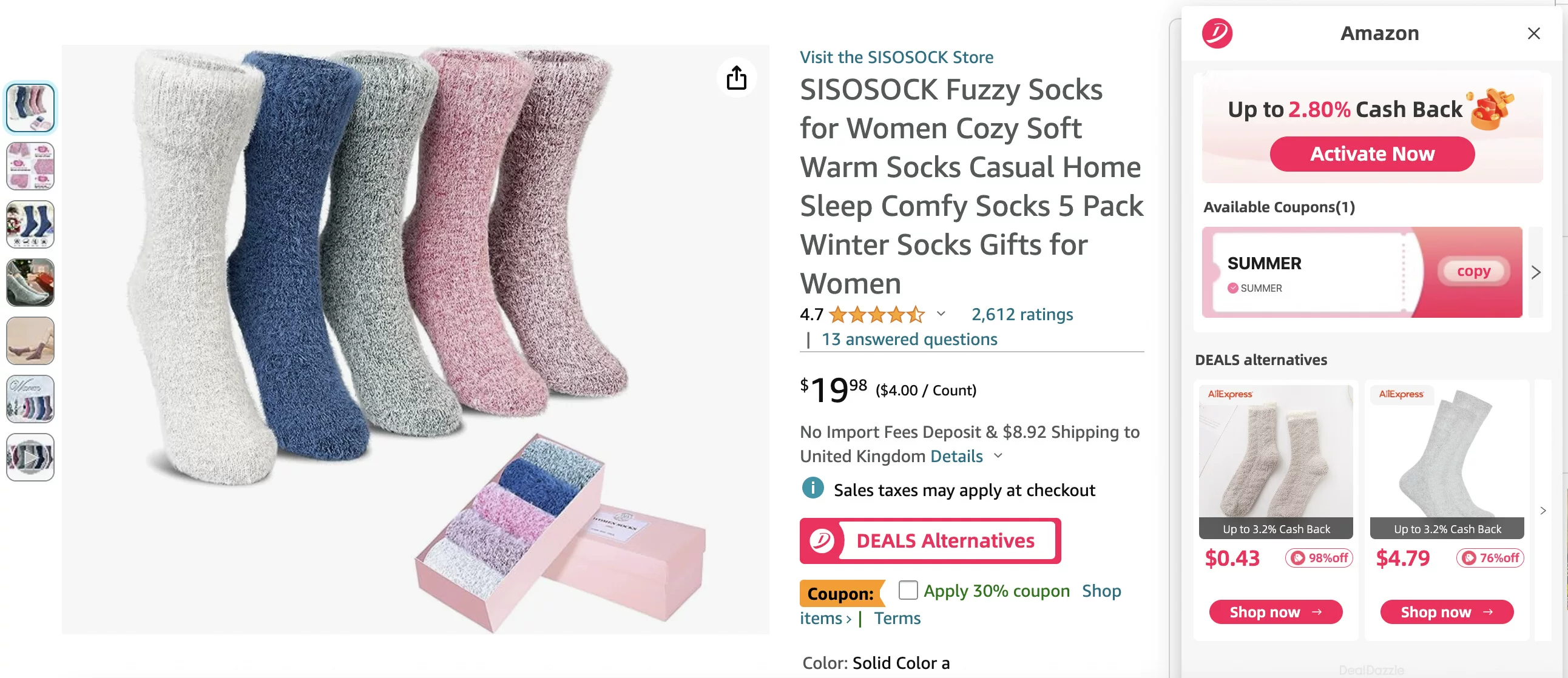The image size is (1568, 678).
Task: Click the DealDazzle logo in panel header
Action: (x=1216, y=33)
